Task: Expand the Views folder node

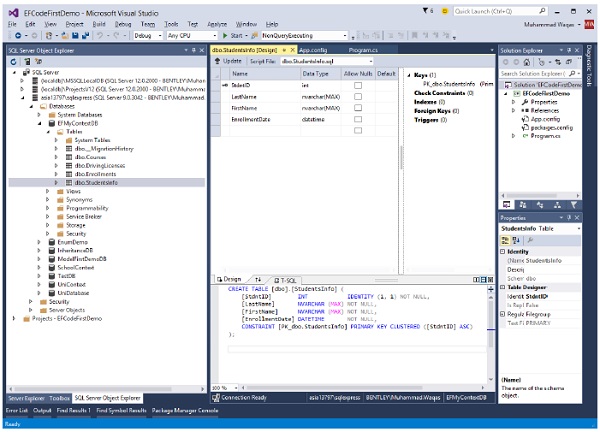Action: click(47, 191)
